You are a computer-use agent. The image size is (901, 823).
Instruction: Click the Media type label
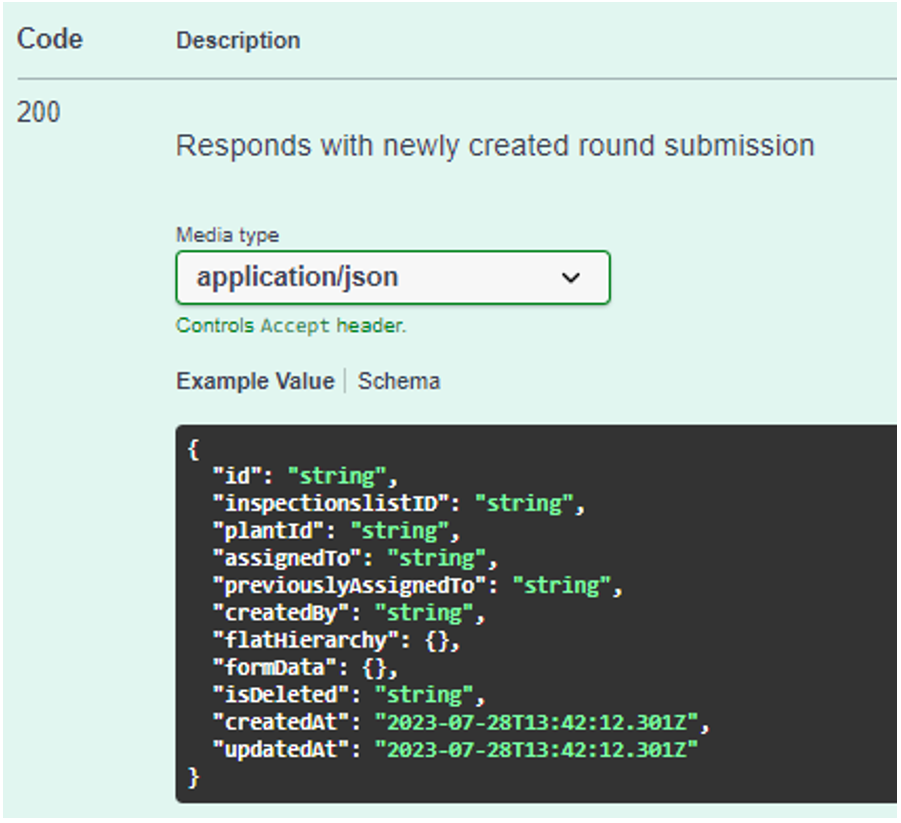pyautogui.click(x=227, y=235)
